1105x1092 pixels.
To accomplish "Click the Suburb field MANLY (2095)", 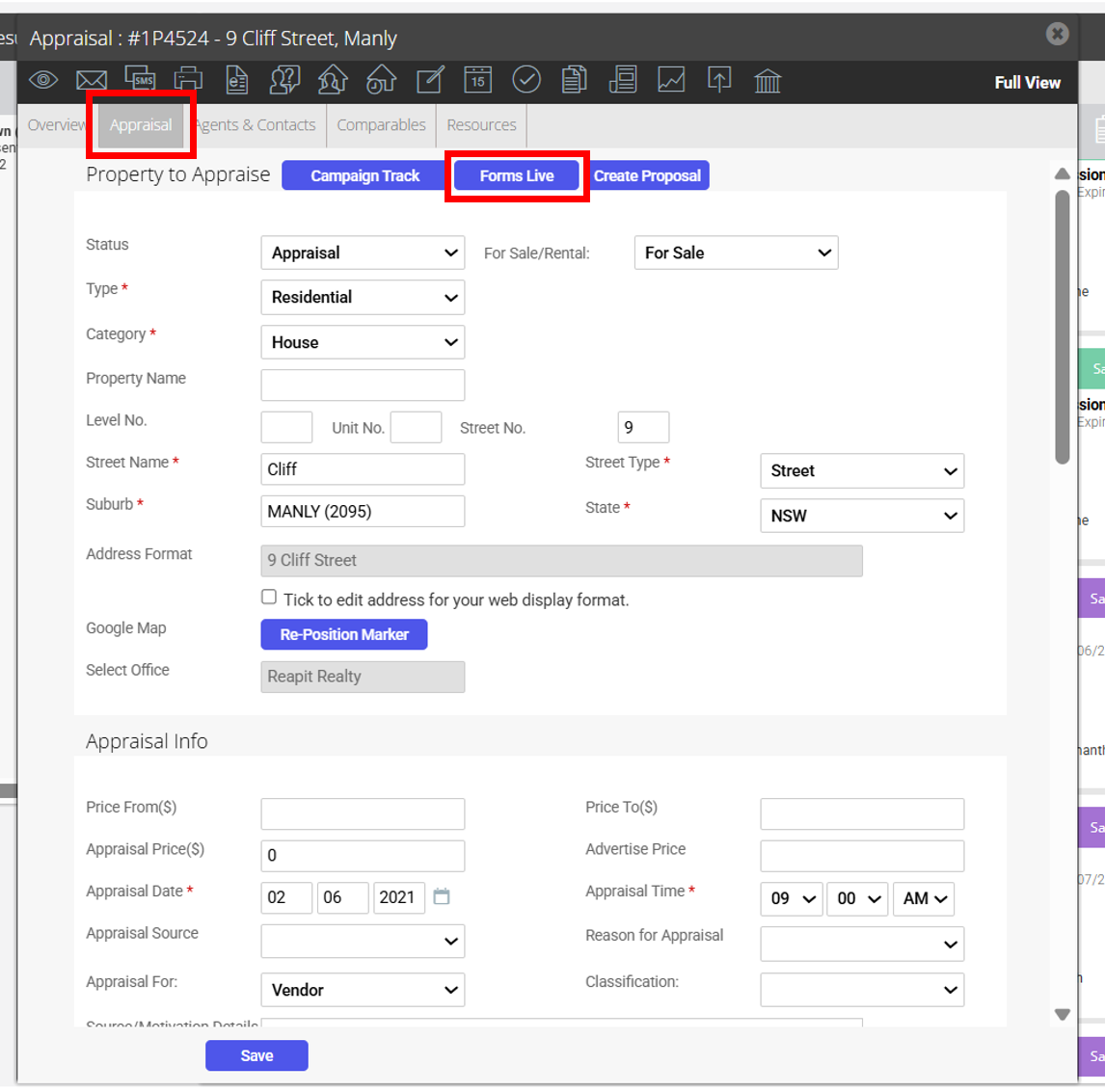I will [x=363, y=512].
